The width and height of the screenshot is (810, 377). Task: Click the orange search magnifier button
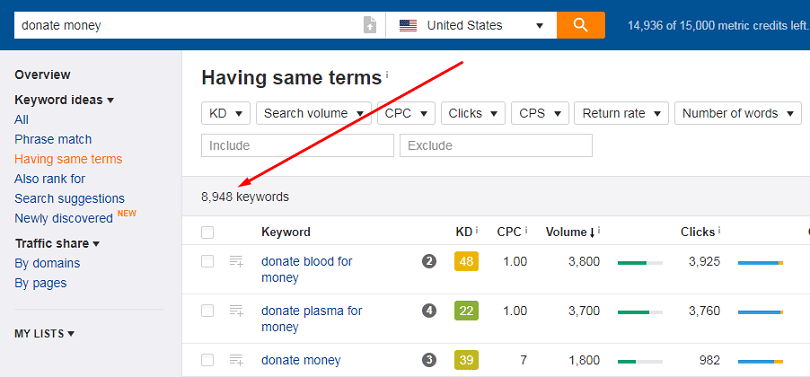coord(581,25)
